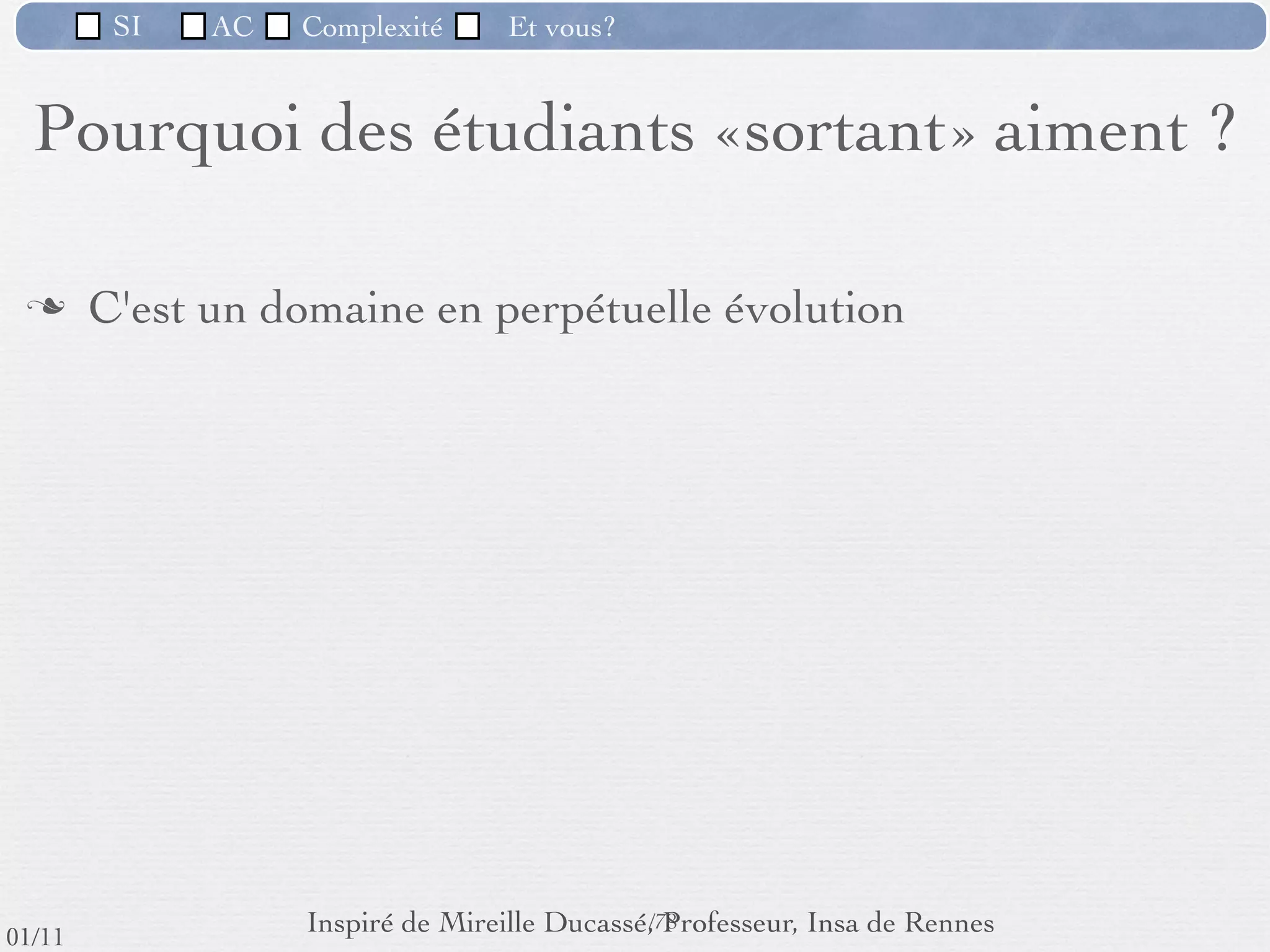Select the AC section label
The width and height of the screenshot is (1270, 952).
(233, 27)
